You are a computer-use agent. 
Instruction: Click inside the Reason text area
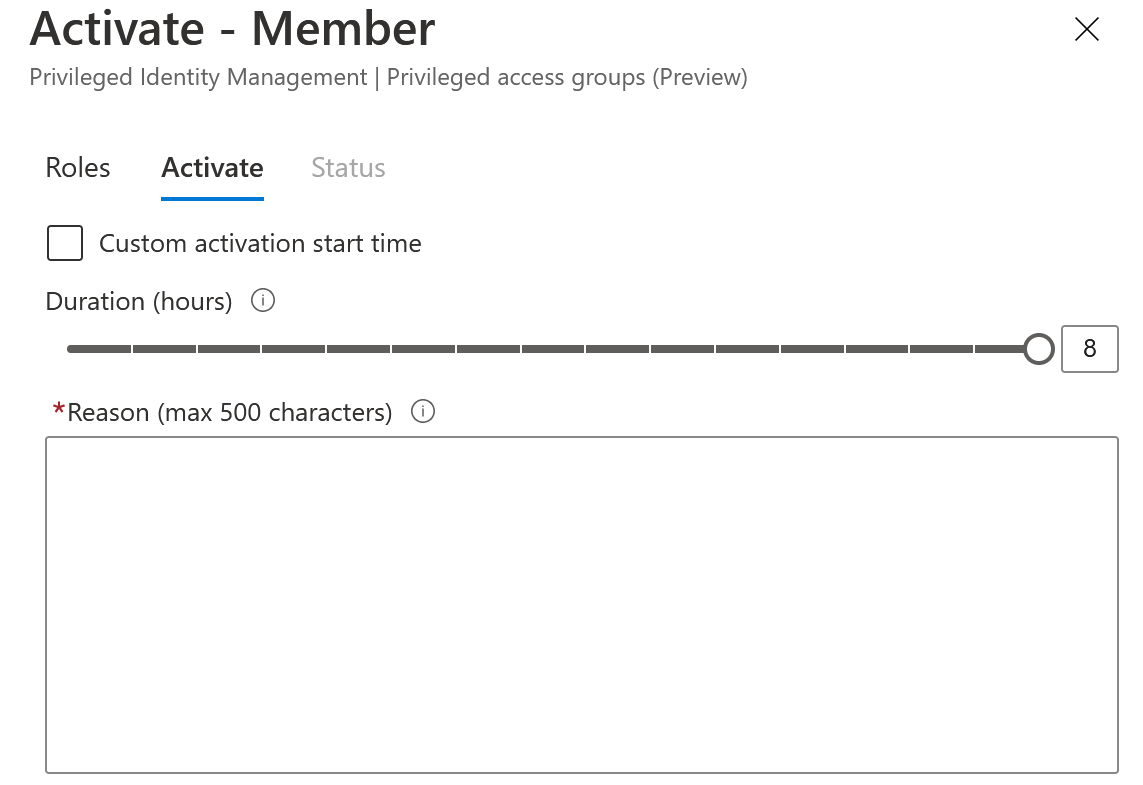click(x=581, y=604)
